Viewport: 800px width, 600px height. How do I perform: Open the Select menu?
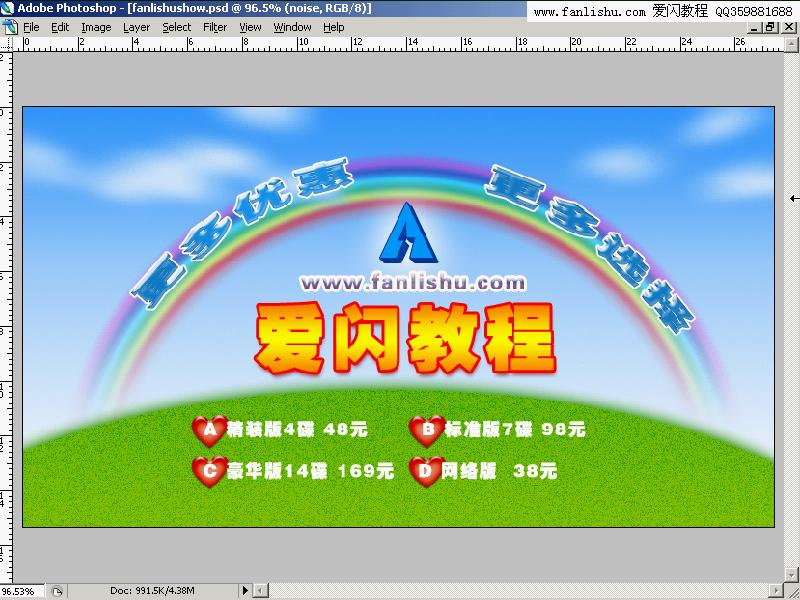[x=177, y=27]
